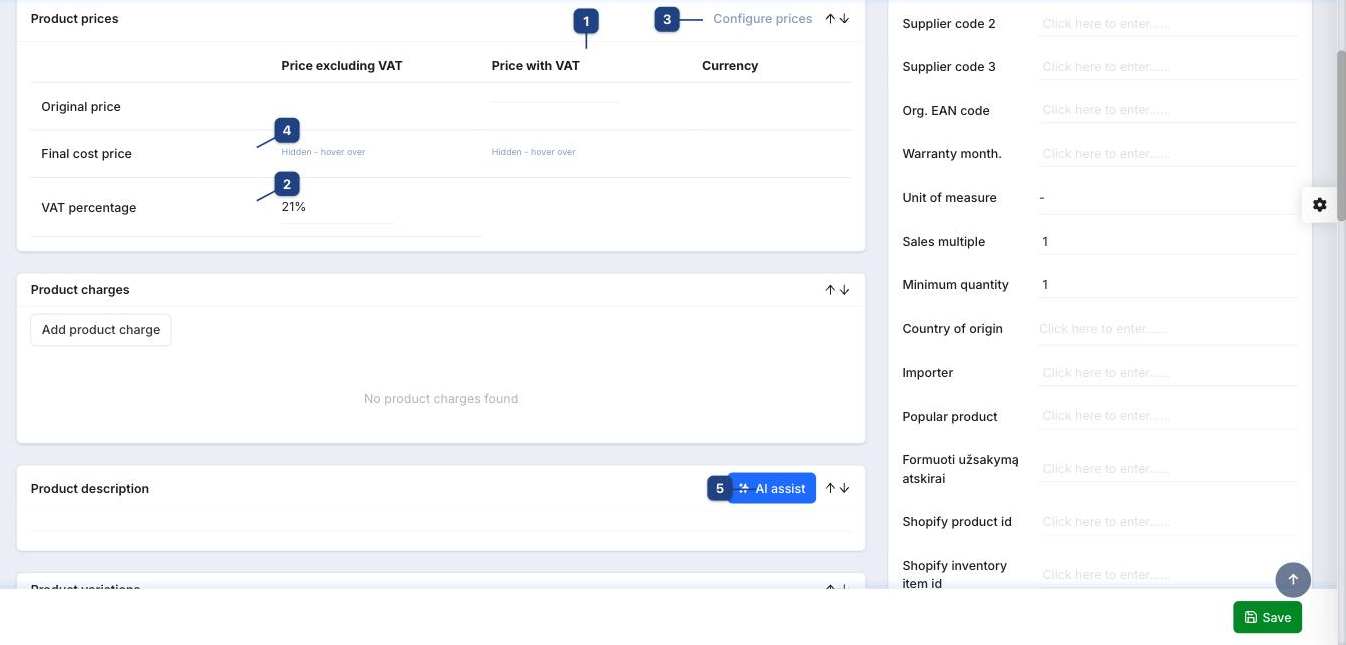Click the No product charges found message

[x=441, y=399]
